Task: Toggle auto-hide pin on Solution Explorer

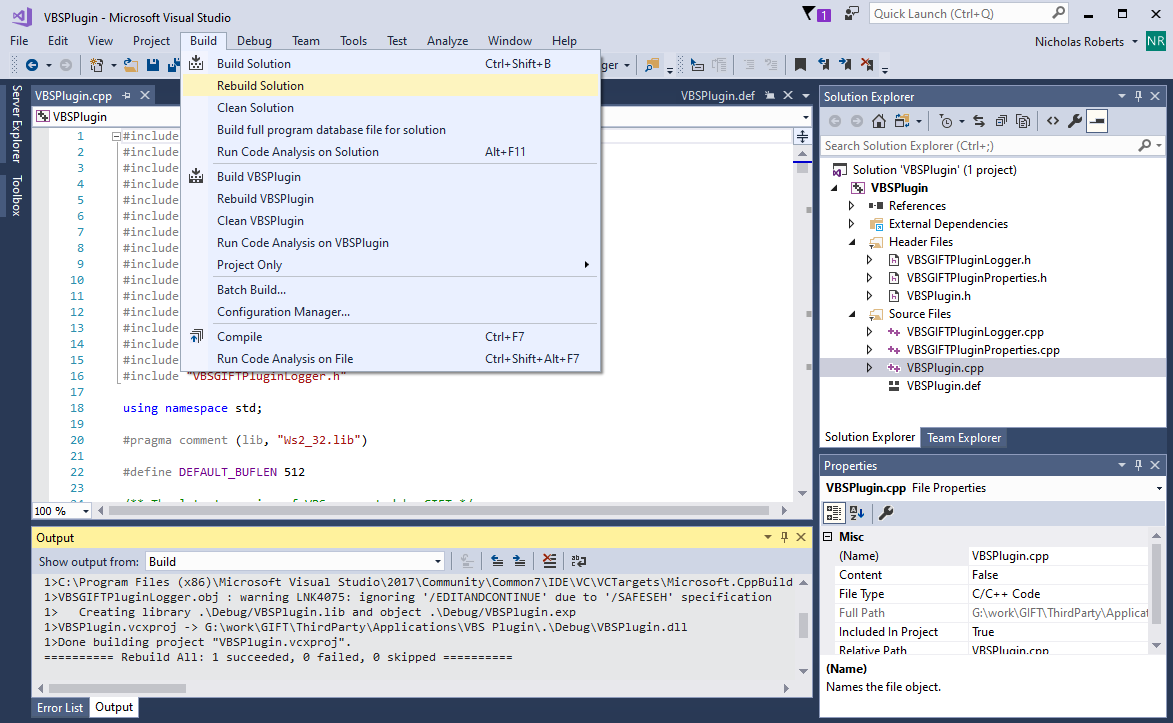Action: click(1139, 96)
